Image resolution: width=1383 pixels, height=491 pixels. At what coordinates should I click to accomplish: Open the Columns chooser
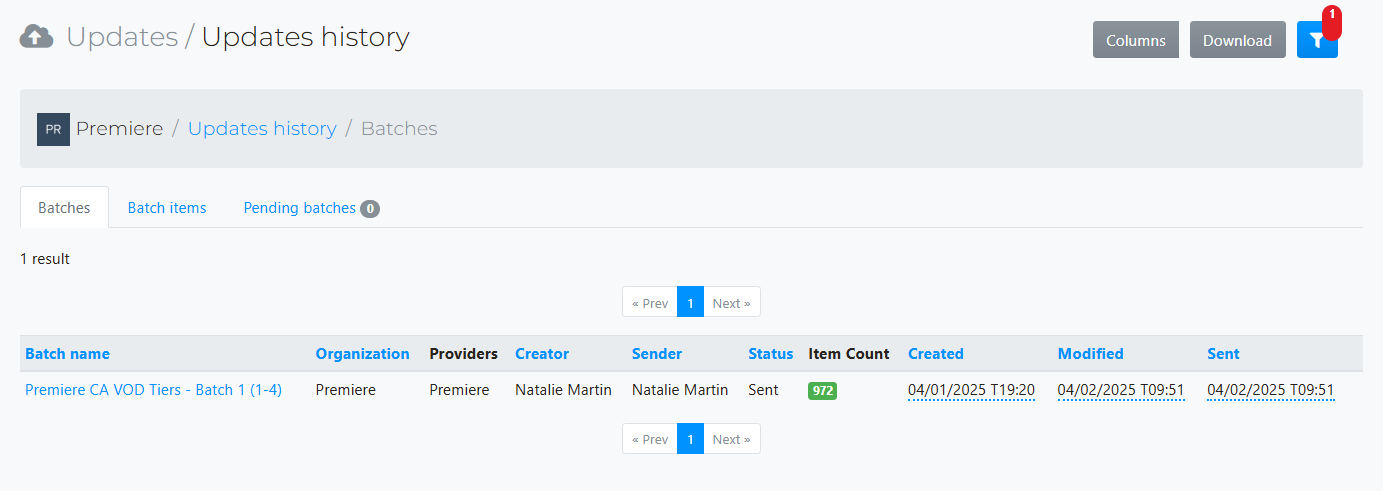[x=1136, y=40]
